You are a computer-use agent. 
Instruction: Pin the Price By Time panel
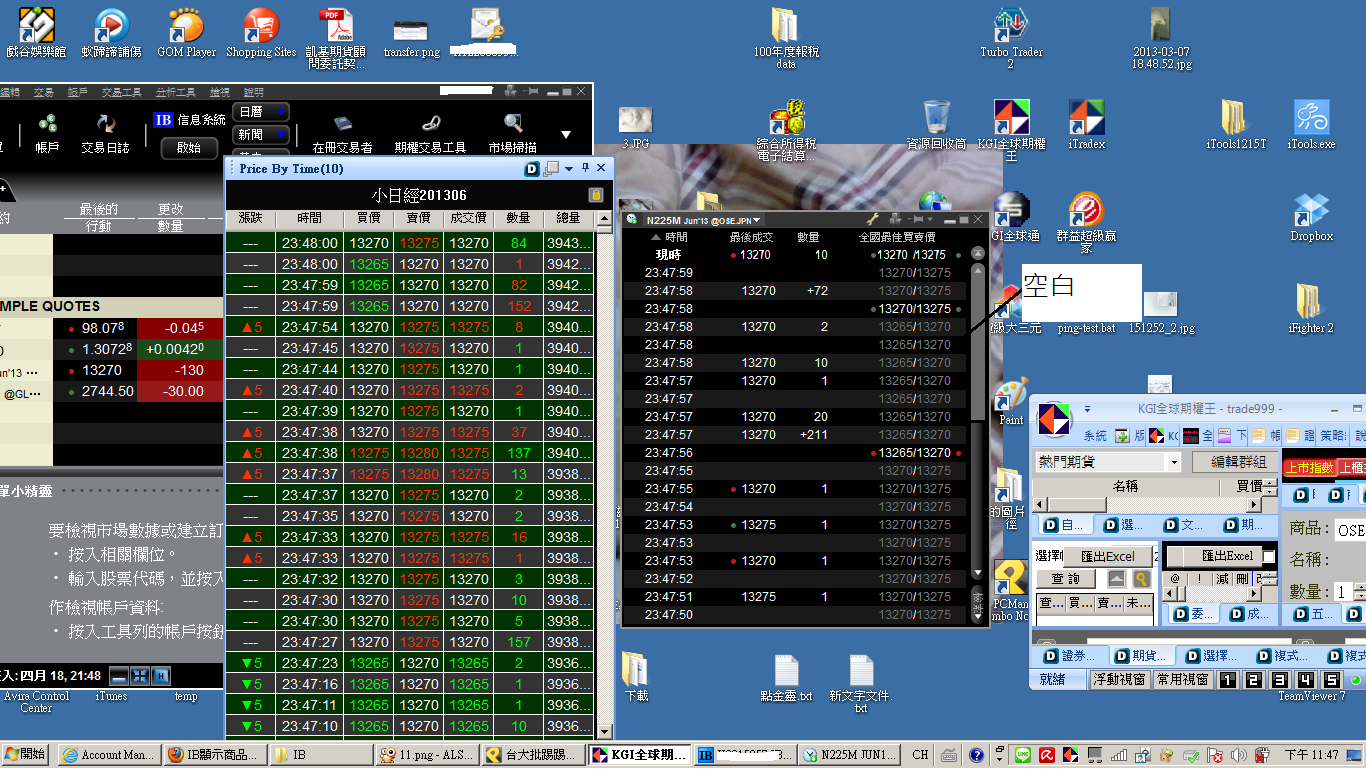pyautogui.click(x=586, y=168)
